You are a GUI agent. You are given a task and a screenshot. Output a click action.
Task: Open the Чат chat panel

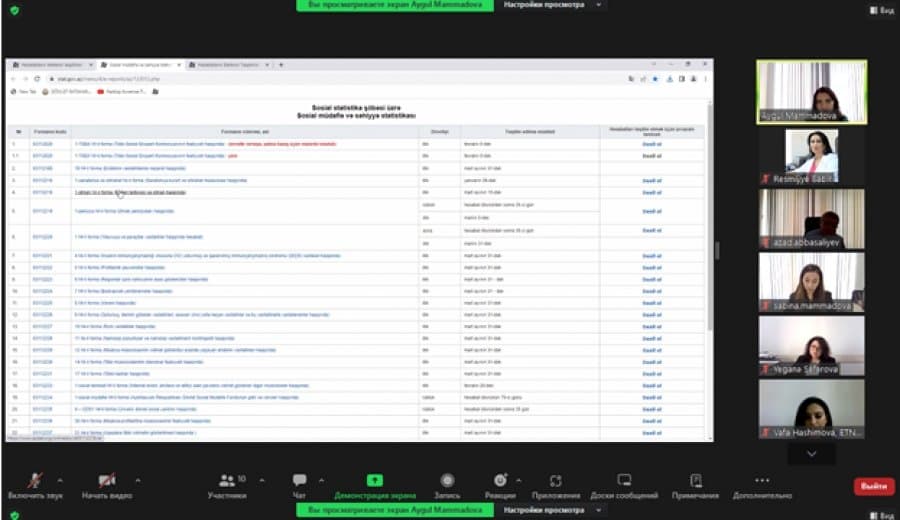[299, 485]
